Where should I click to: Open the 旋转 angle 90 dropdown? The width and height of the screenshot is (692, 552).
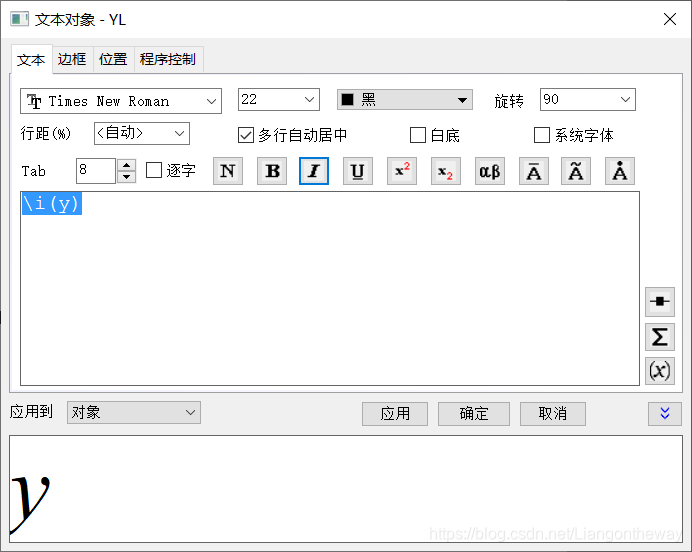click(x=588, y=99)
